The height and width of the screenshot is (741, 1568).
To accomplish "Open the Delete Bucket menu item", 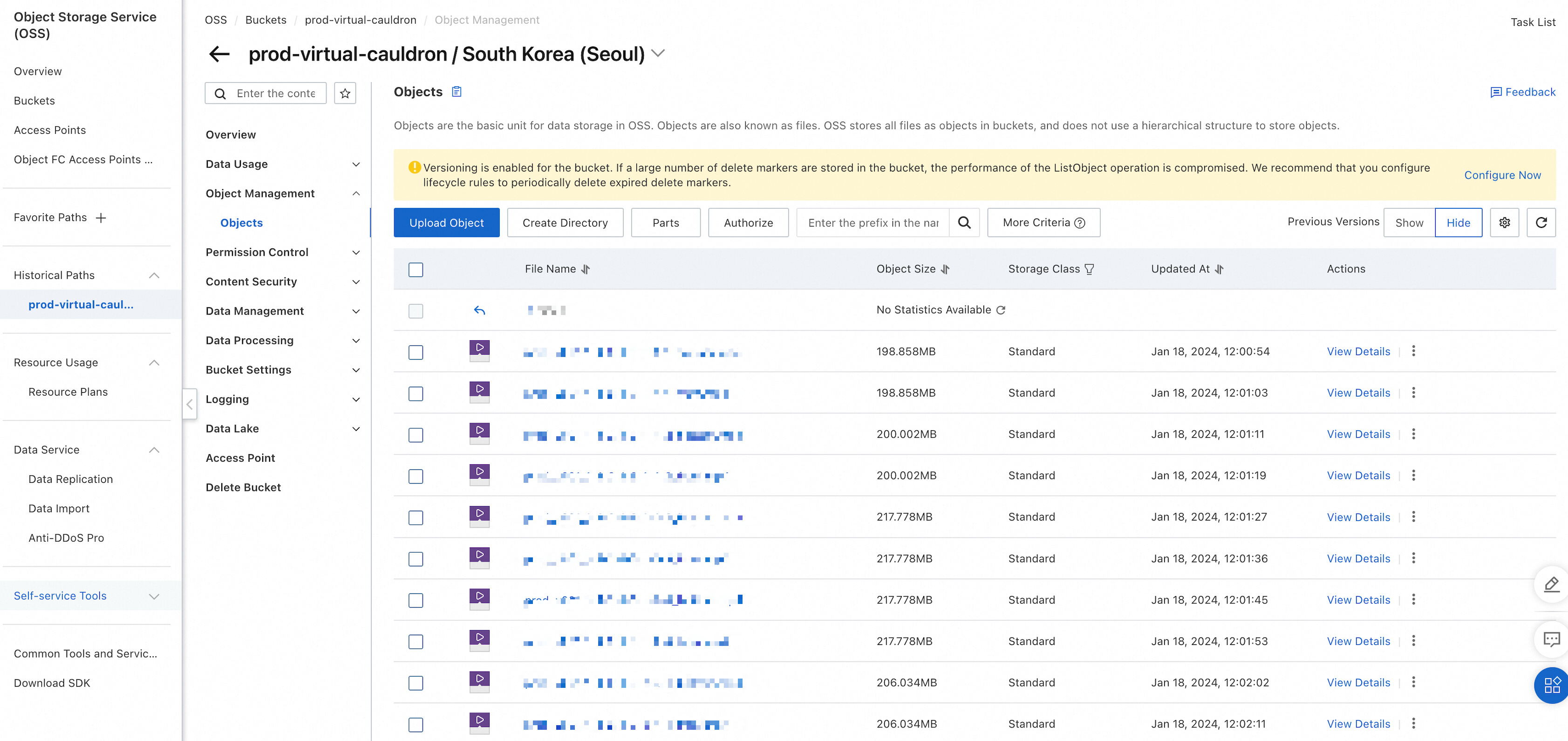I will tap(243, 487).
